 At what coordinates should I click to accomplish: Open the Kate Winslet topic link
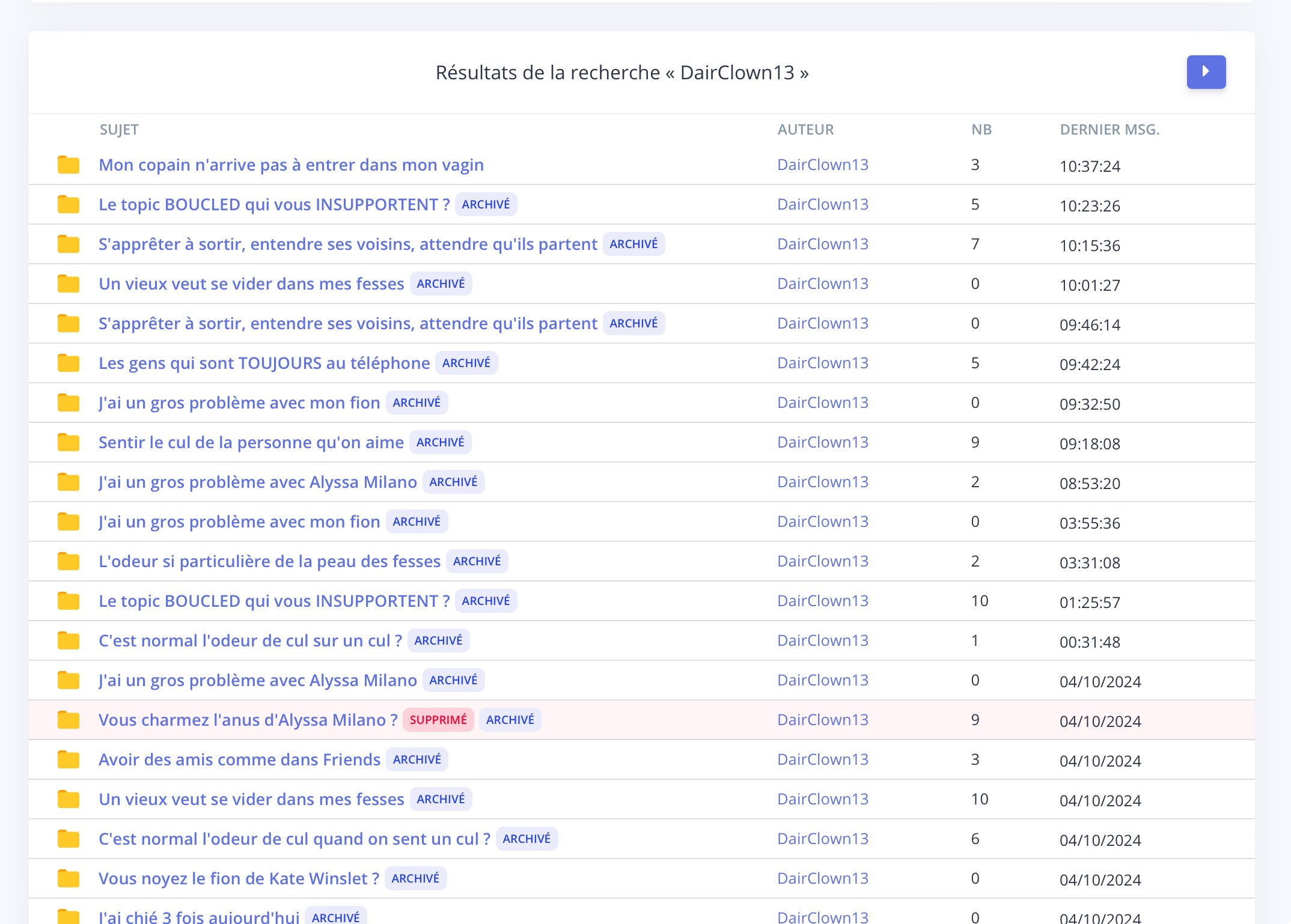(x=239, y=878)
